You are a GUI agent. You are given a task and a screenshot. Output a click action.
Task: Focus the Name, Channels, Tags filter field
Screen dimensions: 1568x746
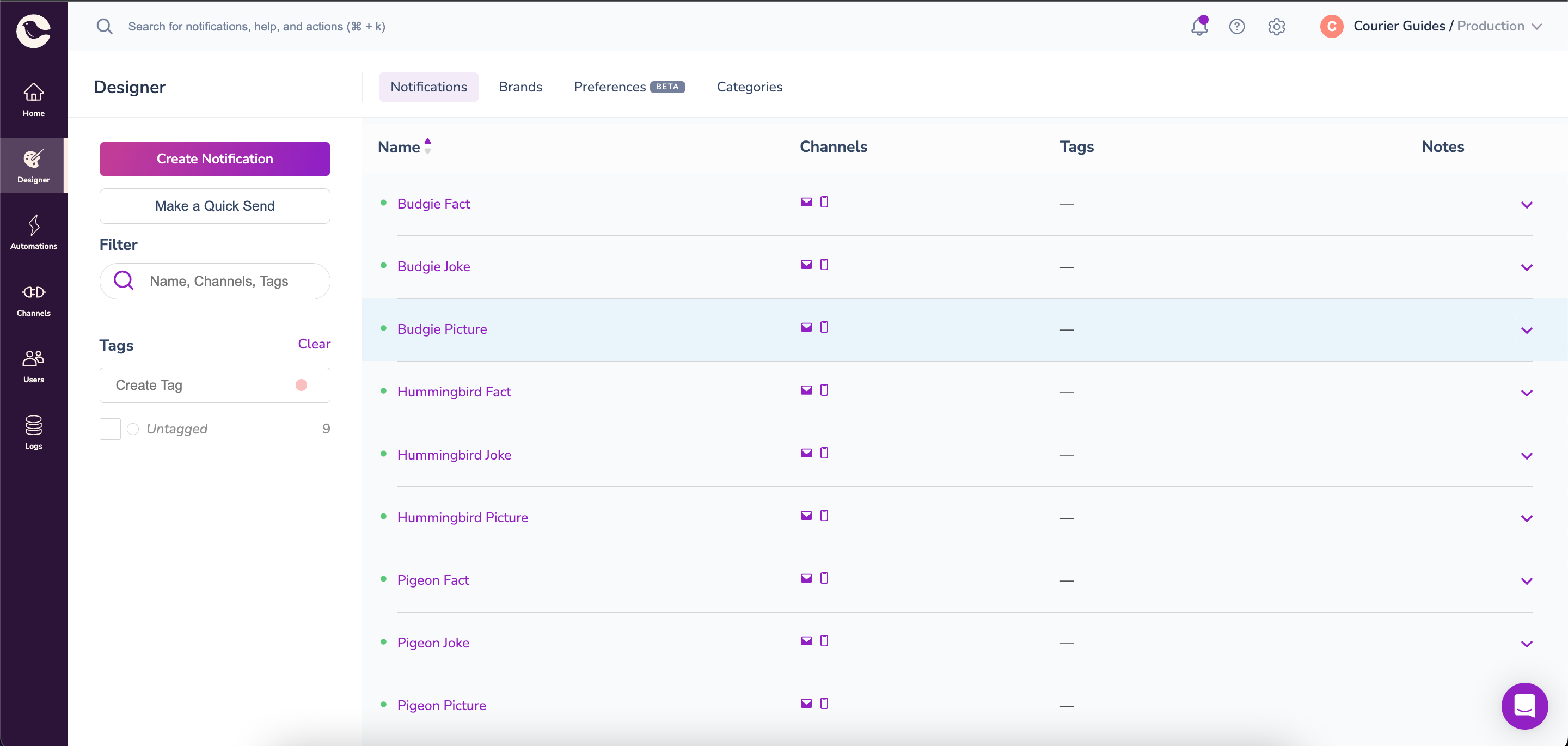tap(215, 282)
